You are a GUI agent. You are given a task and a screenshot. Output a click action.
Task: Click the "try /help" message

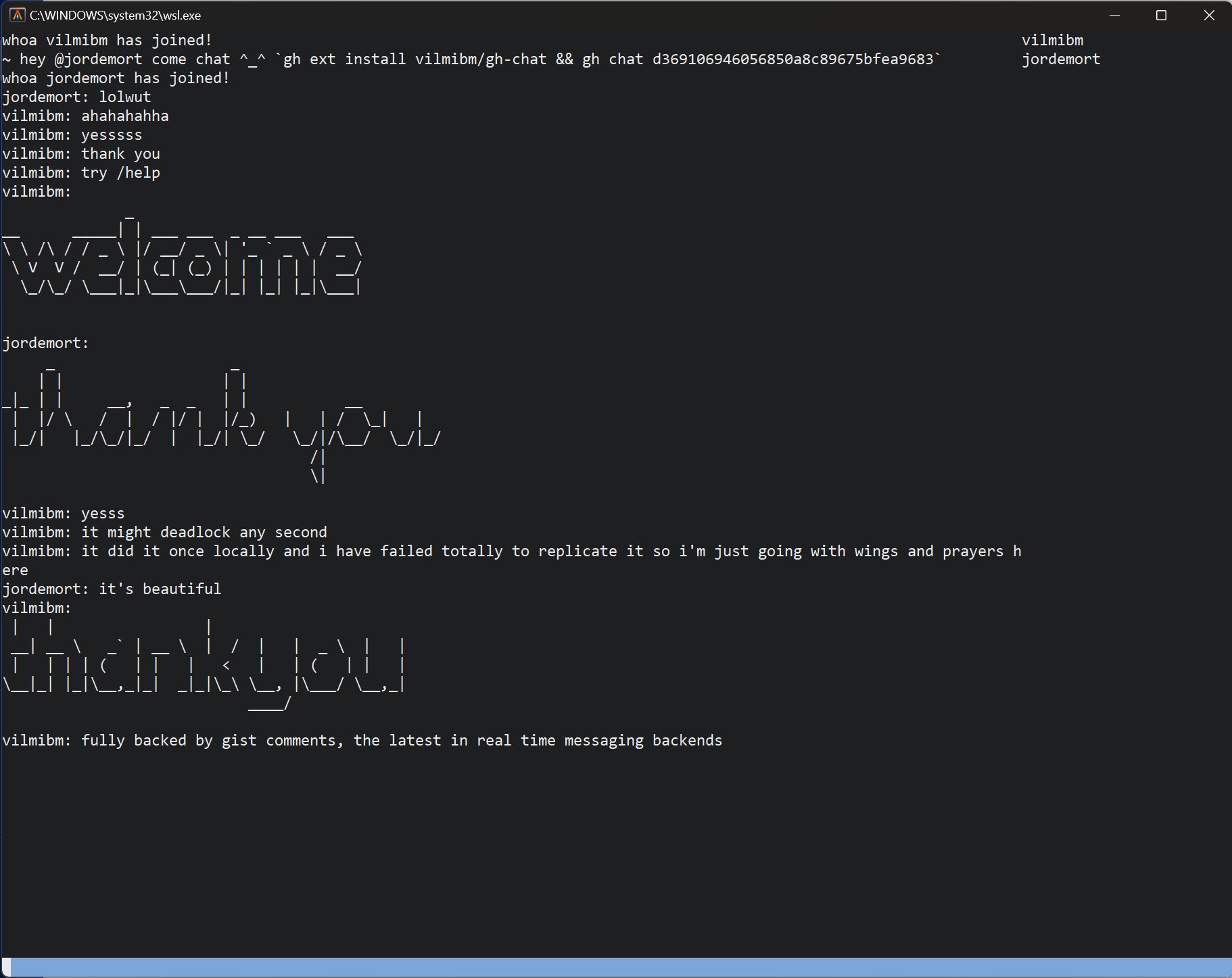coord(120,172)
